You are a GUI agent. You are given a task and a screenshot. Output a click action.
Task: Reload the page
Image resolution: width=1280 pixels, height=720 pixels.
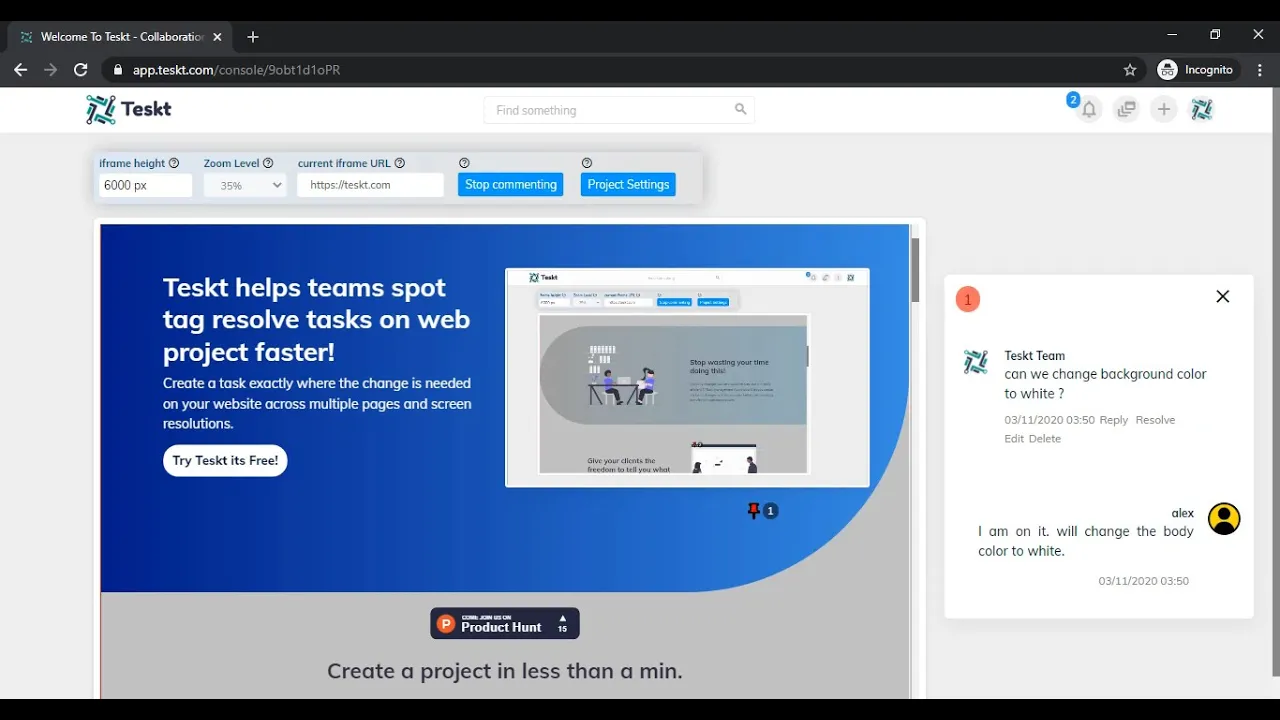pos(81,70)
